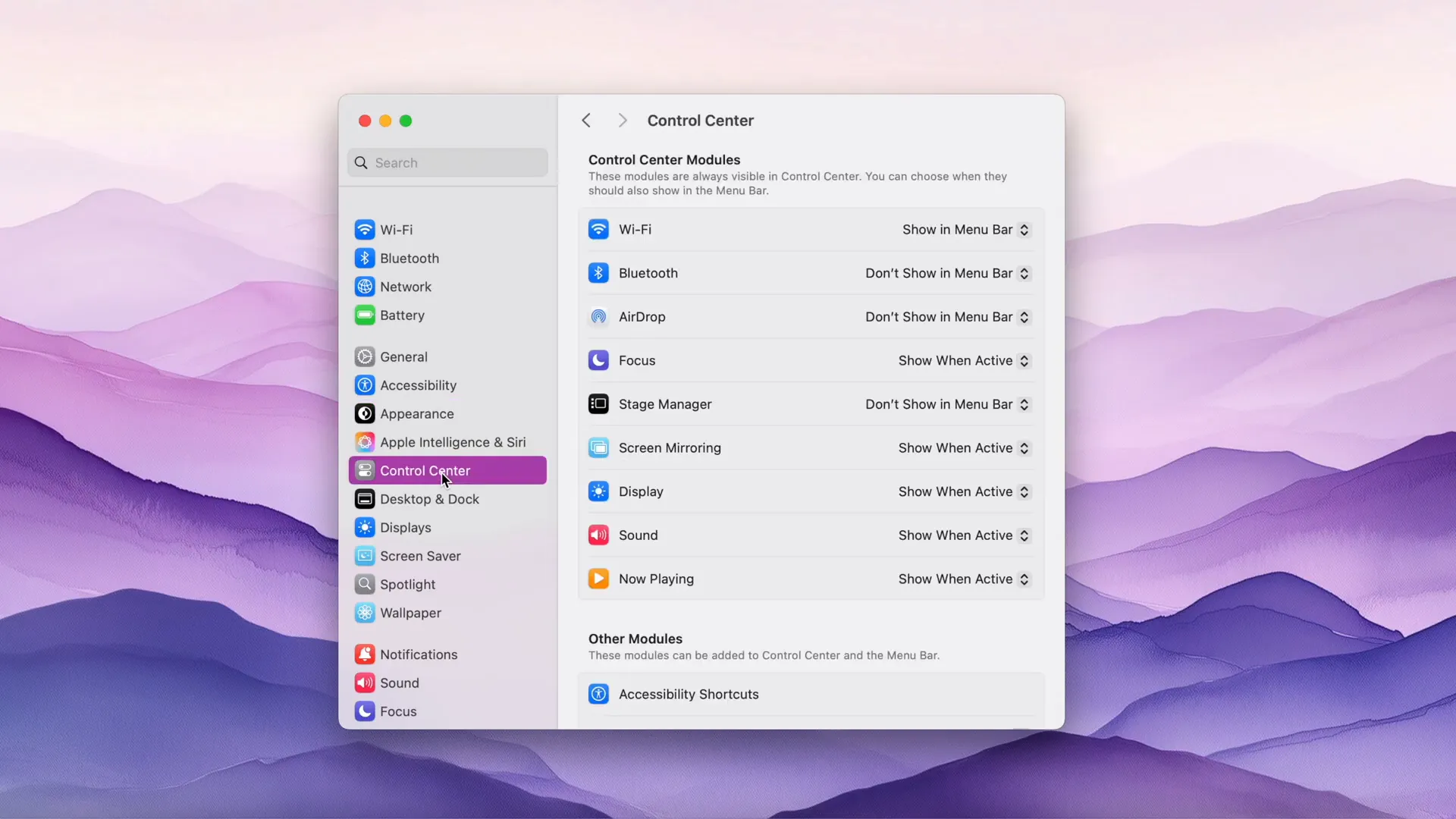Screen dimensions: 1456x819
Task: Open Screen Mirroring Show When Active dropdown
Action: point(965,448)
